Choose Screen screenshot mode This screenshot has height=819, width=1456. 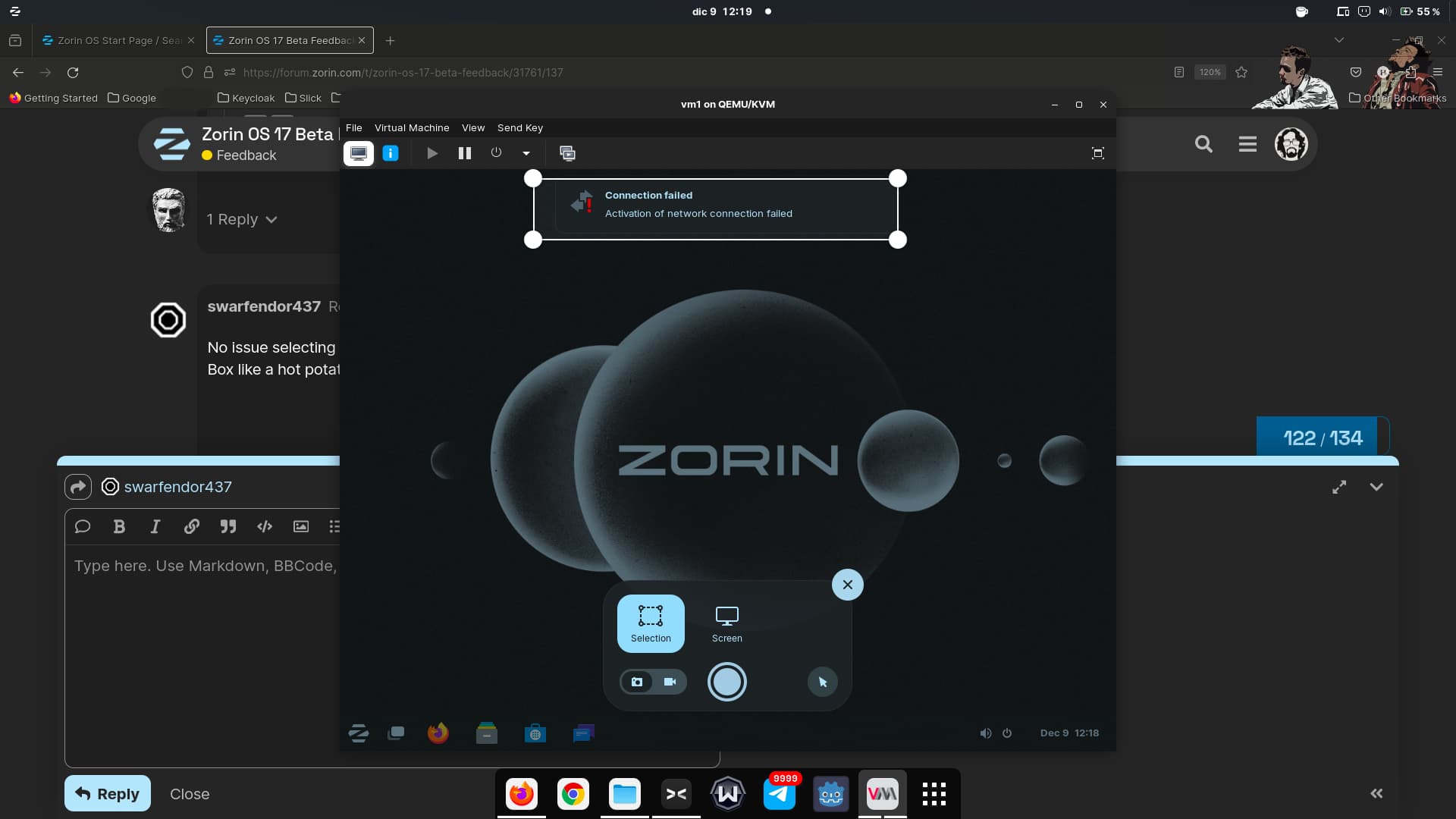(727, 623)
